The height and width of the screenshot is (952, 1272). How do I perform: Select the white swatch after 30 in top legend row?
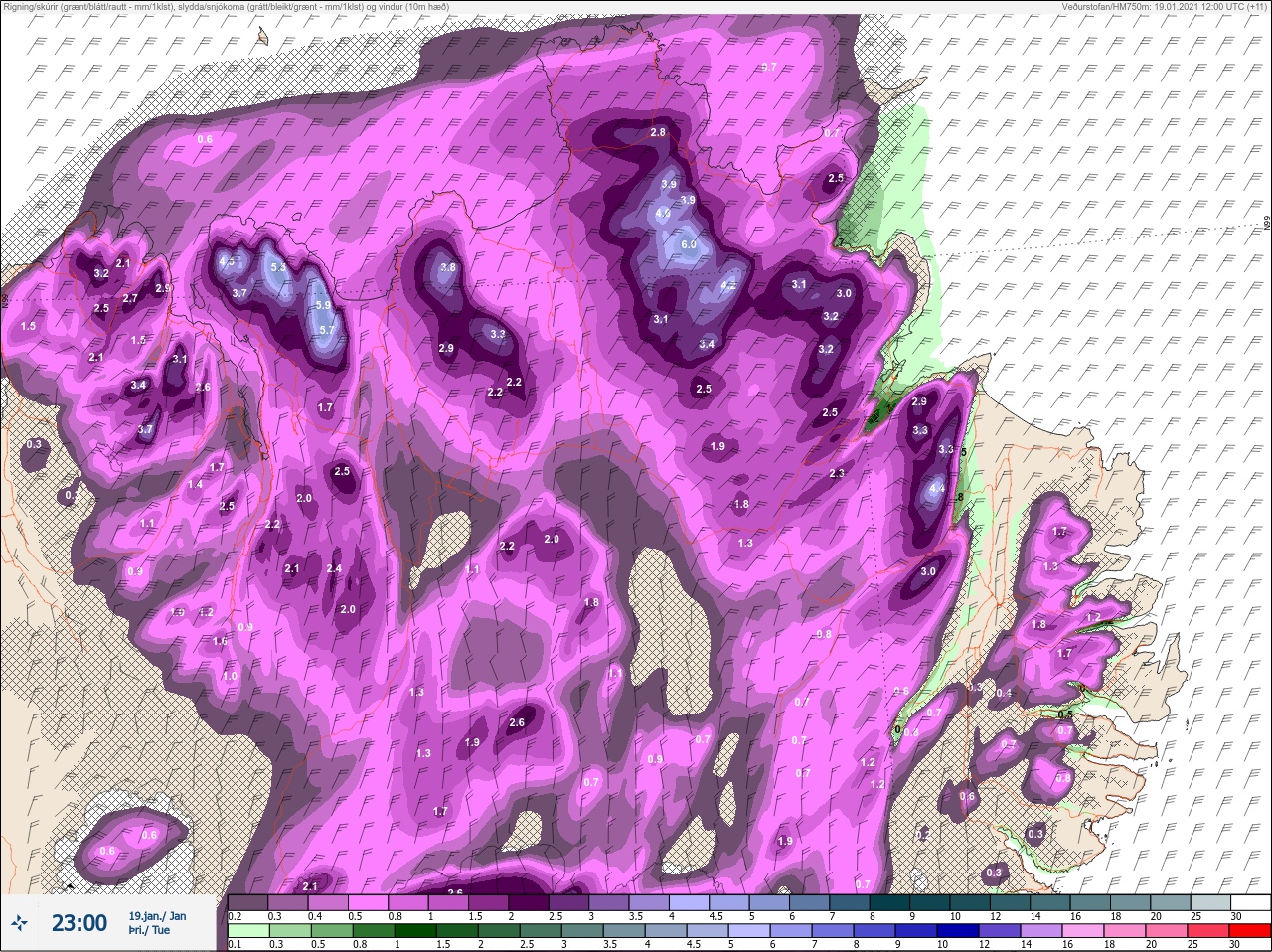point(1252,902)
